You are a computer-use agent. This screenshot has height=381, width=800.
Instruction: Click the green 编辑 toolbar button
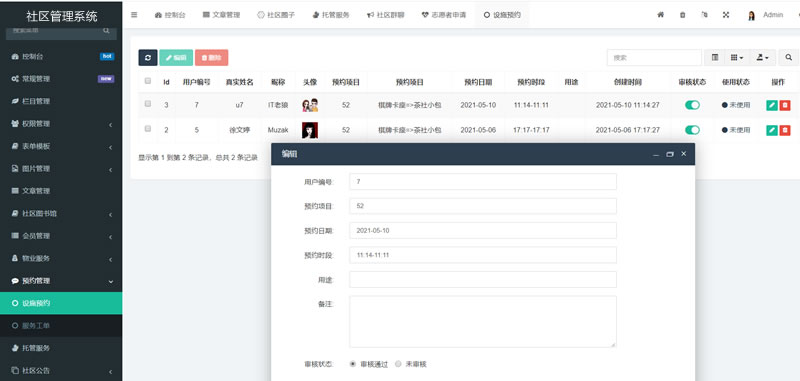point(176,58)
